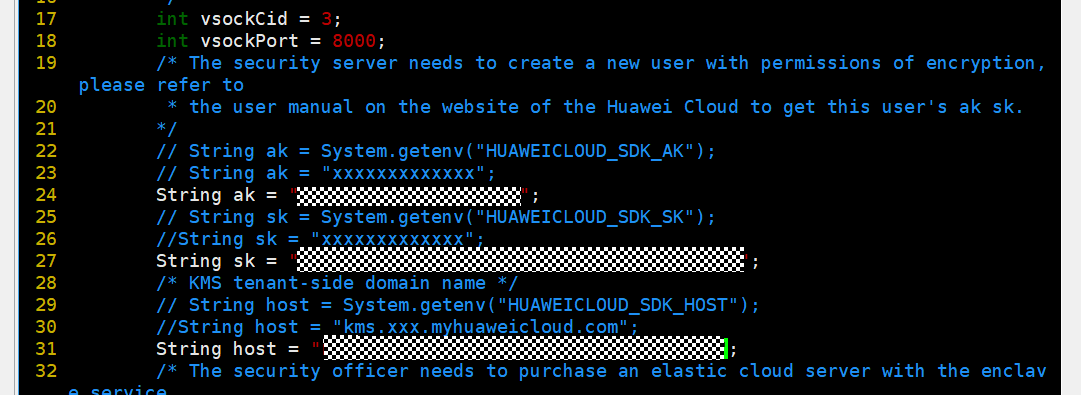
Task: Click line number 20
Action: coord(46,107)
